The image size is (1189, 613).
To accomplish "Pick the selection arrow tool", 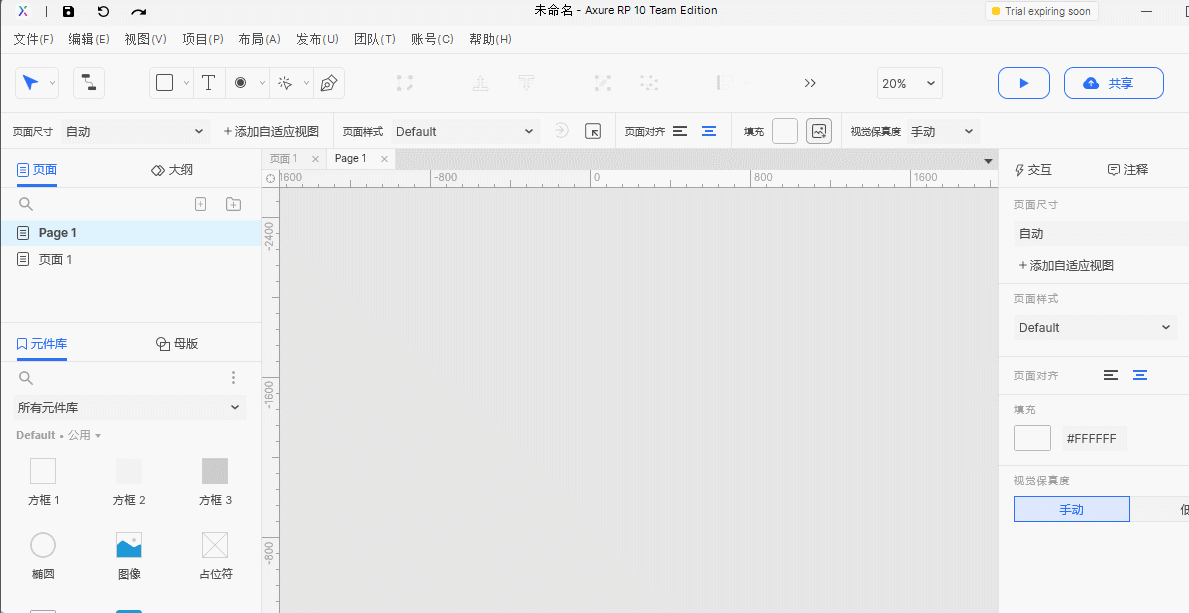I will point(30,83).
